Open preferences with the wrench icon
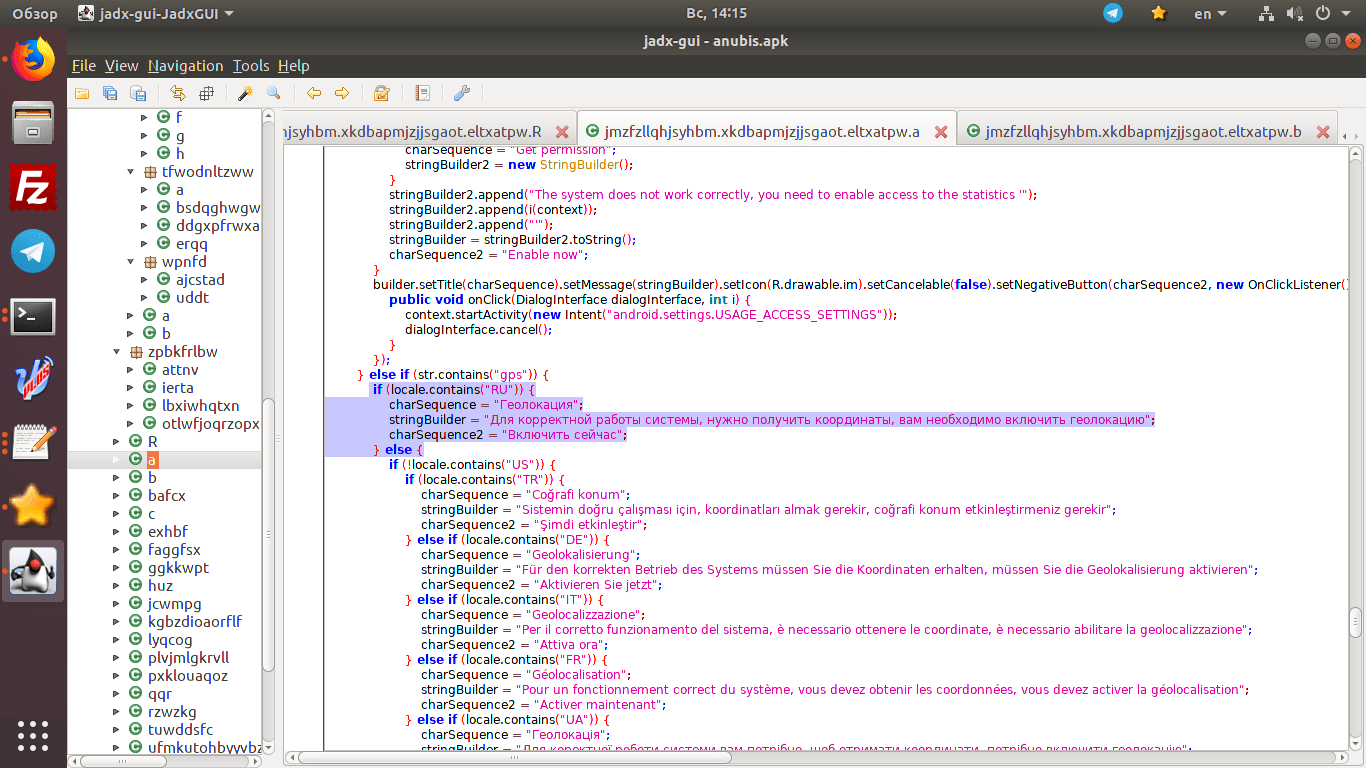 462,93
